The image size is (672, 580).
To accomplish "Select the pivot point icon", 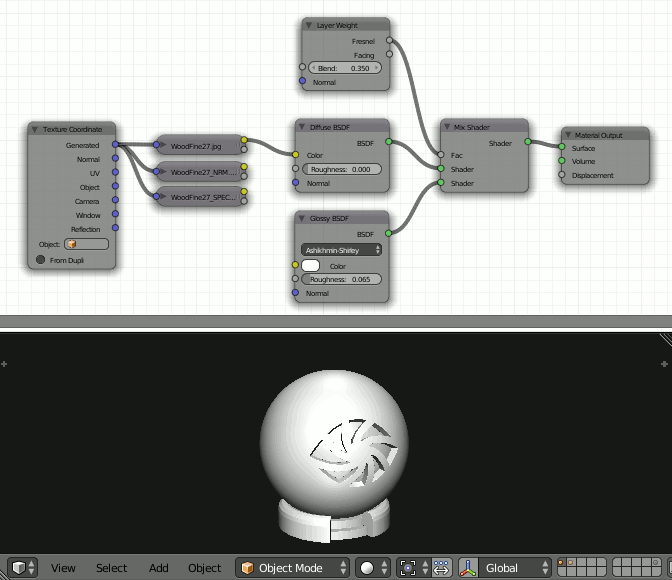I will 408,568.
